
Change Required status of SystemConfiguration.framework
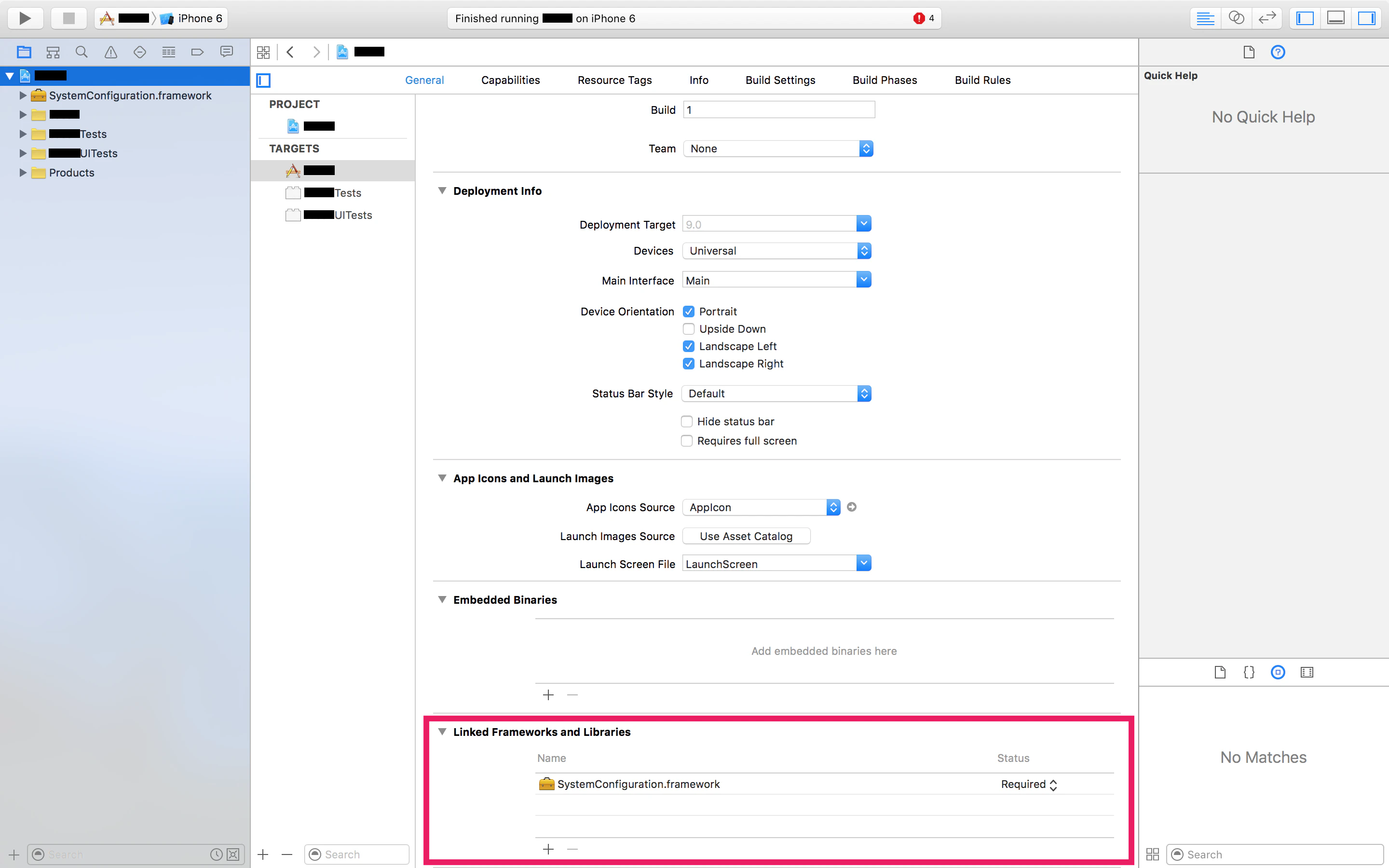[x=1029, y=785]
